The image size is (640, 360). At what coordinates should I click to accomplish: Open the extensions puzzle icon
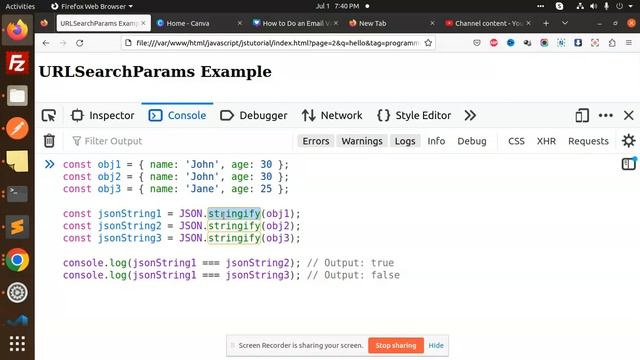612,43
